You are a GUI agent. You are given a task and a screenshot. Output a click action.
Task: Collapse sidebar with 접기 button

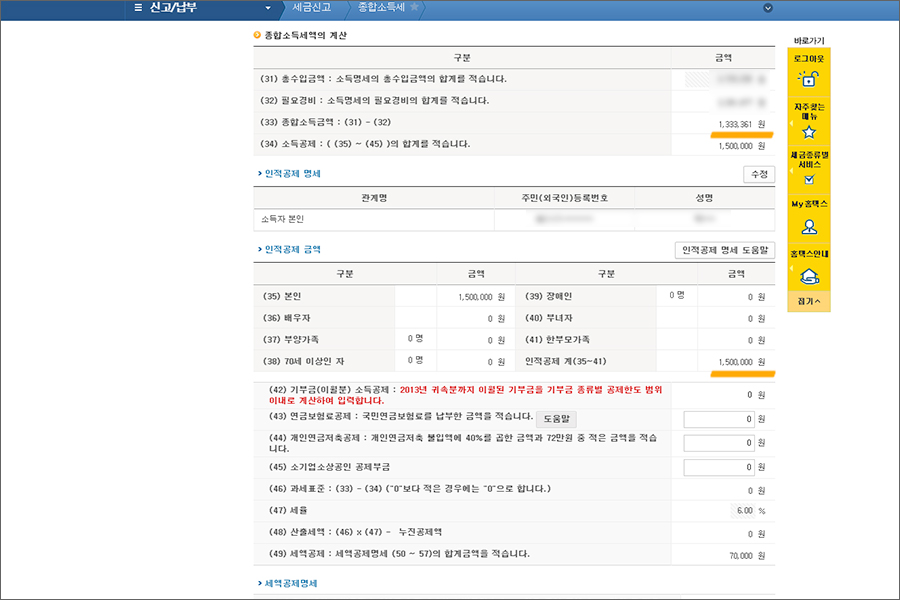tap(809, 301)
